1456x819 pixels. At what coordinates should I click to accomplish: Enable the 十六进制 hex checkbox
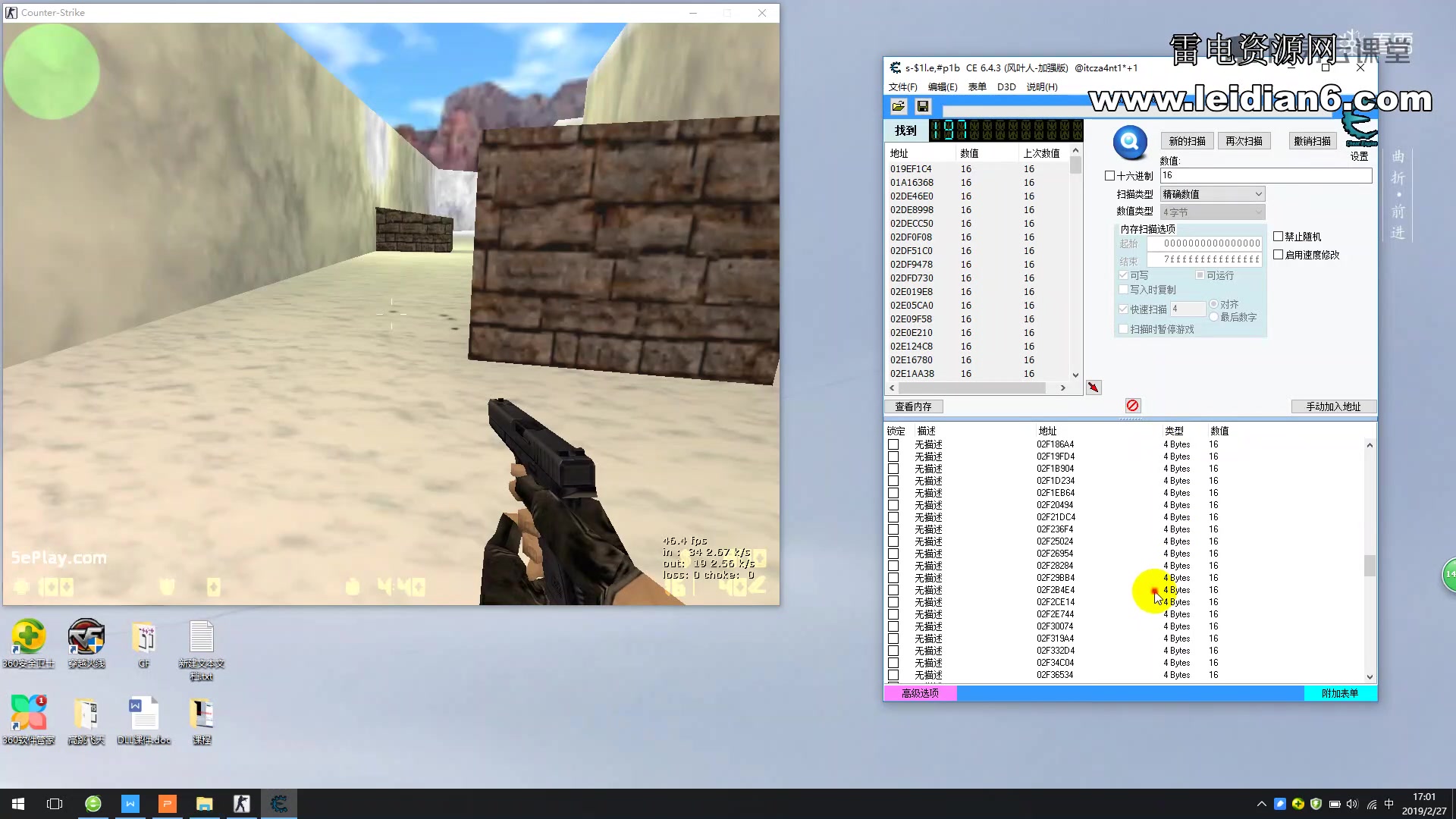(1110, 176)
